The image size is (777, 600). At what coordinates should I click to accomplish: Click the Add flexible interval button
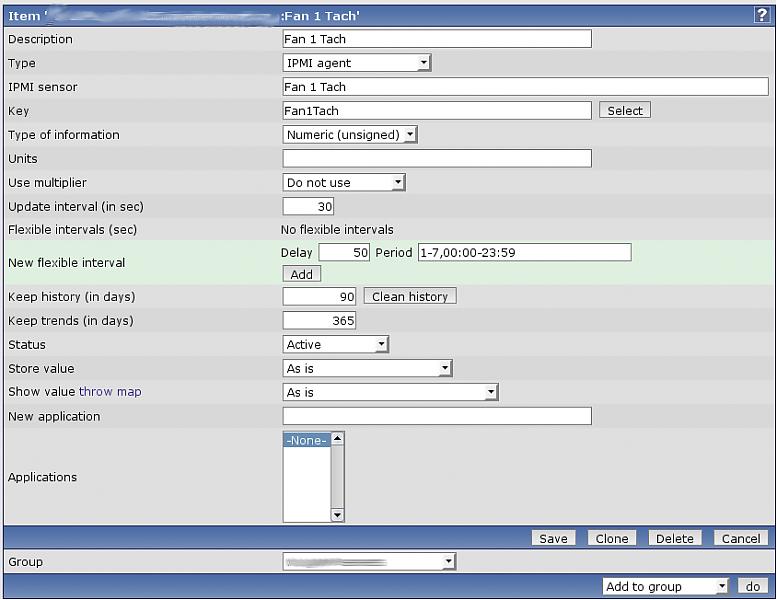point(302,274)
